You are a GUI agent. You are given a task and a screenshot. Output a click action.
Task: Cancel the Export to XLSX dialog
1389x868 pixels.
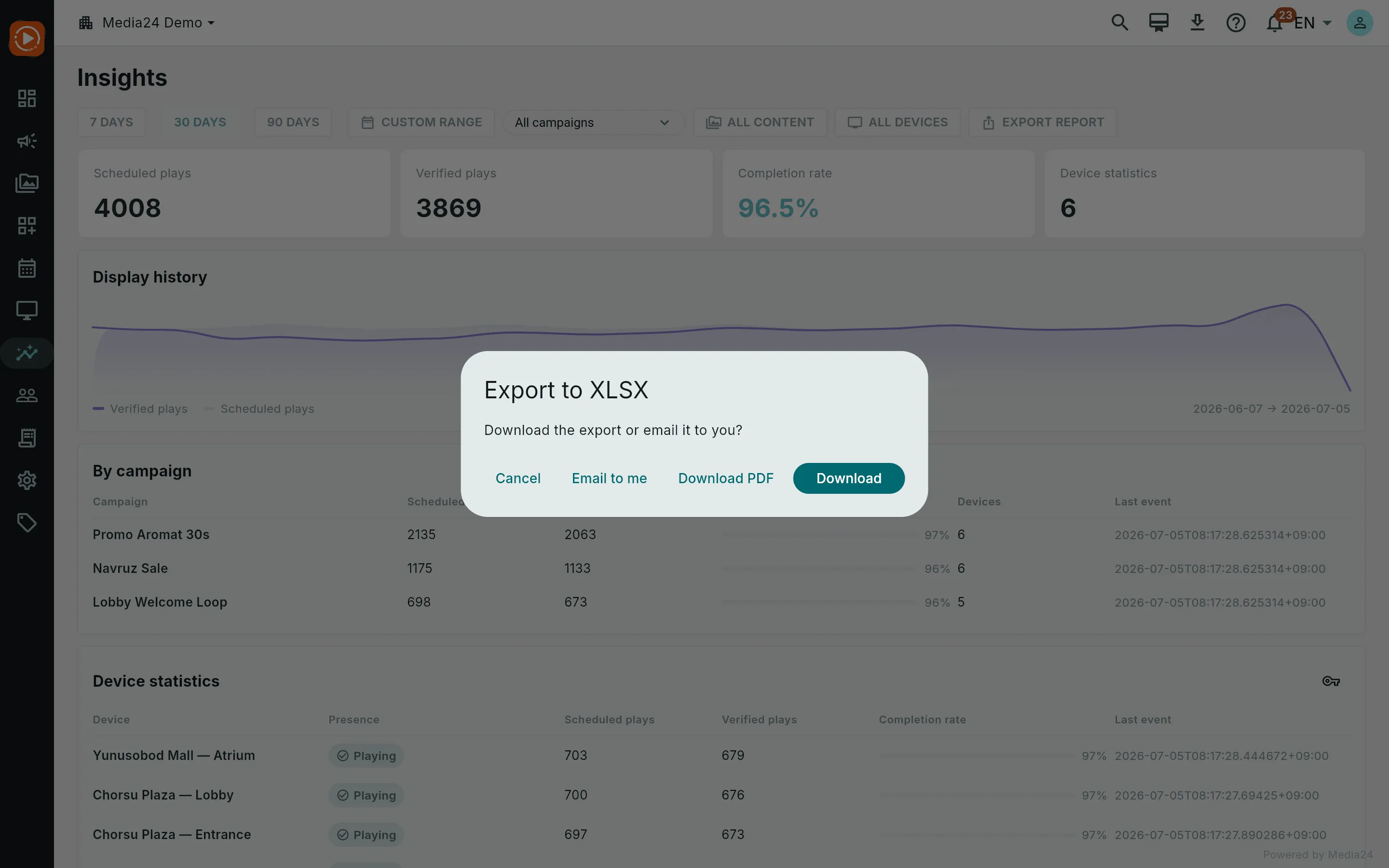point(517,478)
